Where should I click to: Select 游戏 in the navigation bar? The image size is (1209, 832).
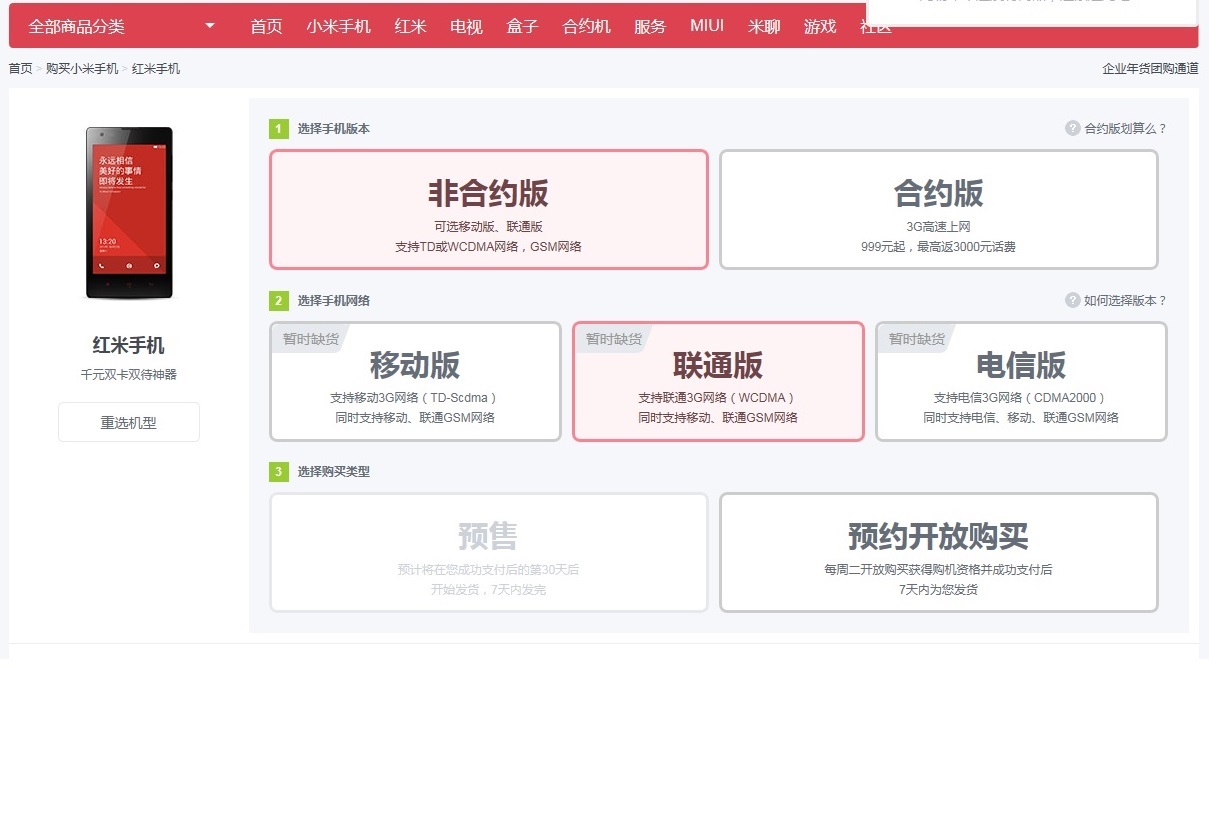click(820, 27)
